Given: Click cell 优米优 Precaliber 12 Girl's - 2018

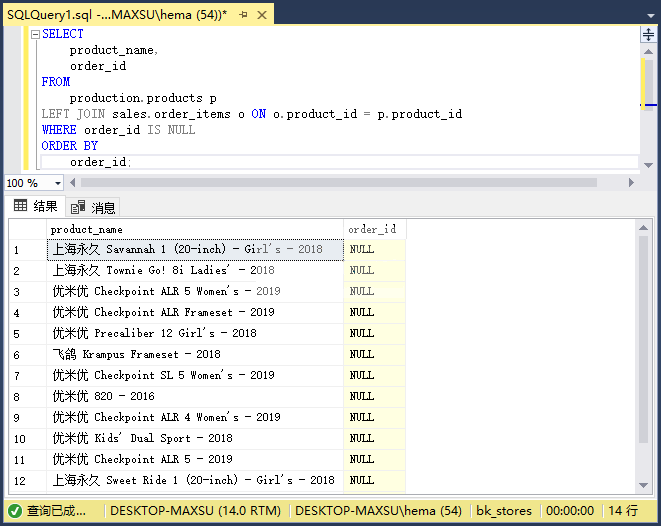Looking at the screenshot, I should (195, 334).
